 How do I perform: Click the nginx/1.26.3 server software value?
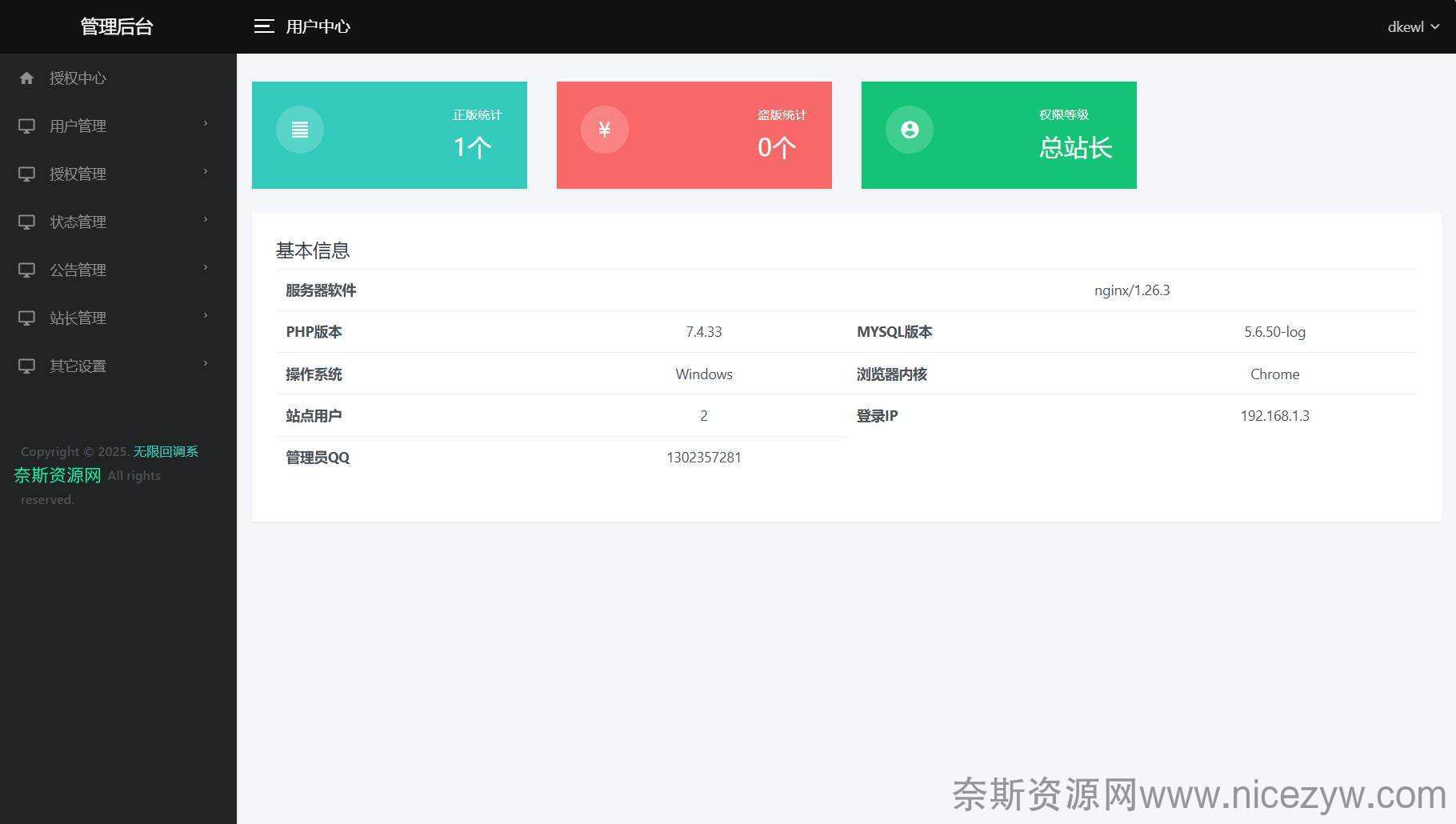[1132, 290]
